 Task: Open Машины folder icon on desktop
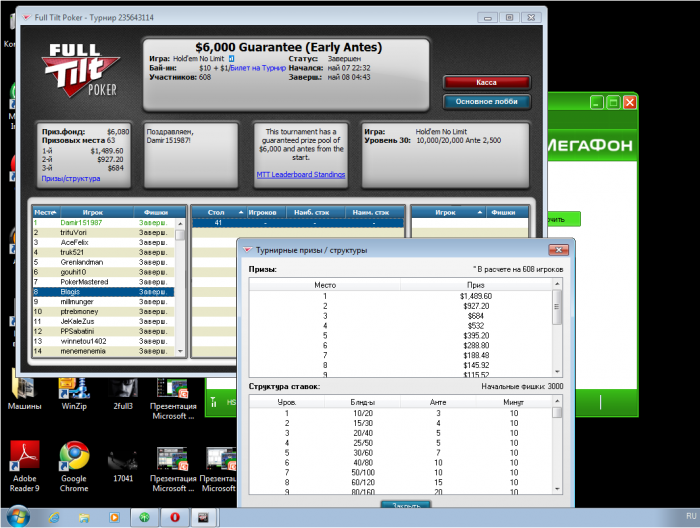coord(25,394)
